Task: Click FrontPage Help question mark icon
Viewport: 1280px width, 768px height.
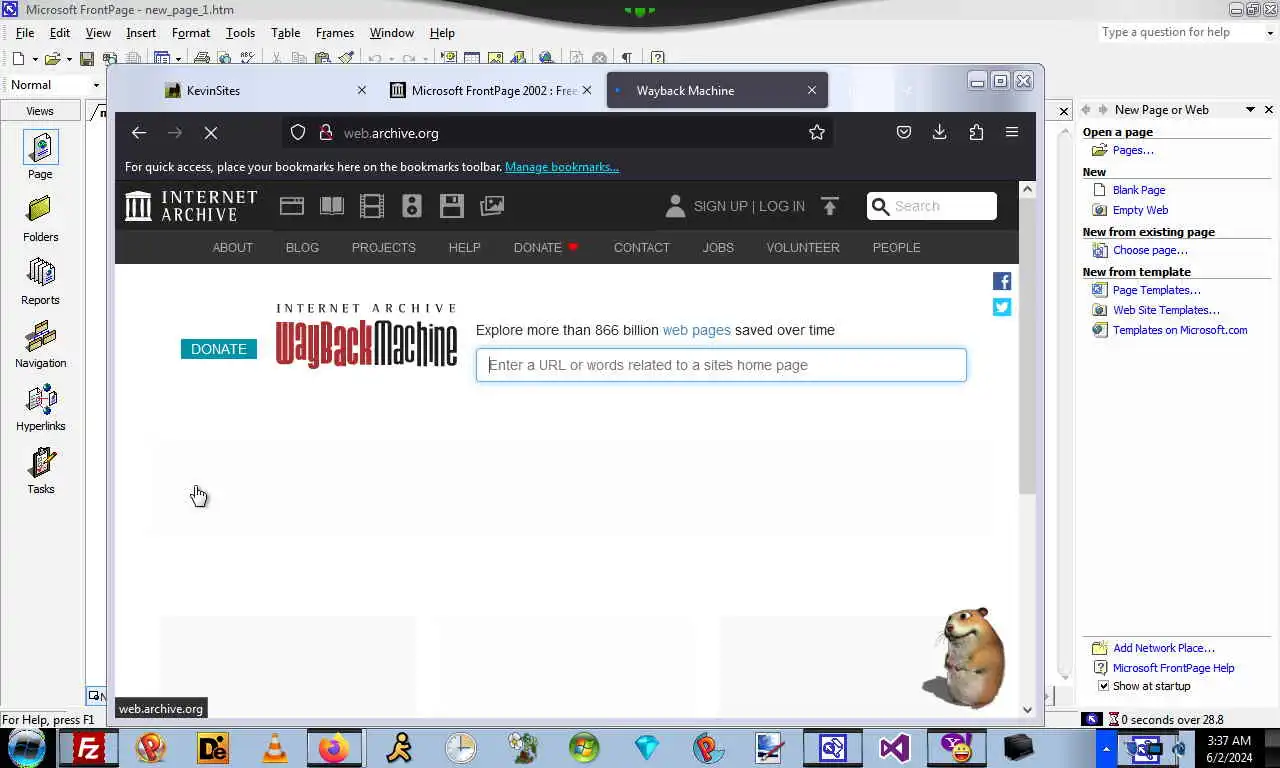Action: [x=658, y=59]
